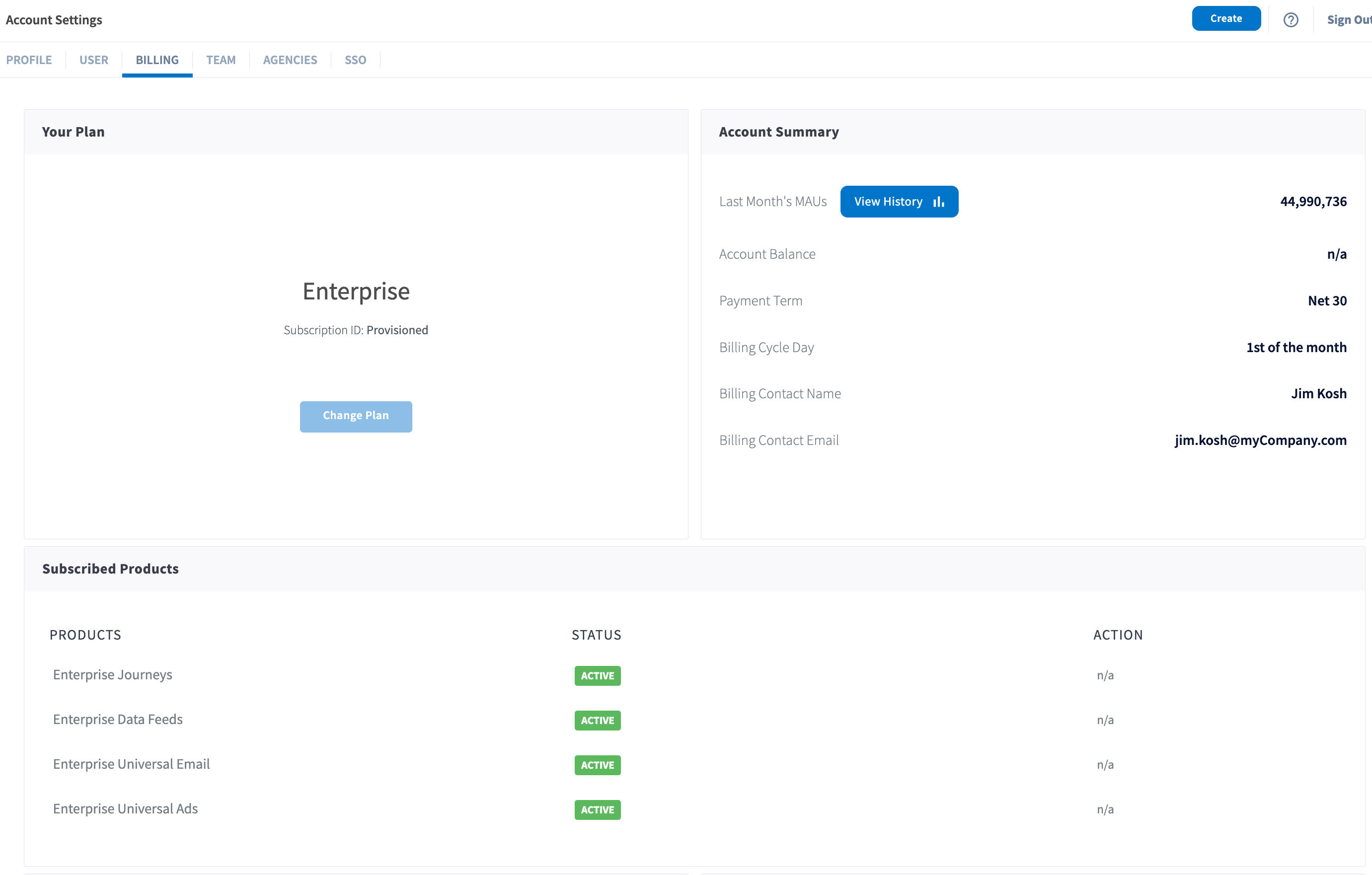Click the Account Settings page title
Image resolution: width=1372 pixels, height=875 pixels.
(x=54, y=20)
